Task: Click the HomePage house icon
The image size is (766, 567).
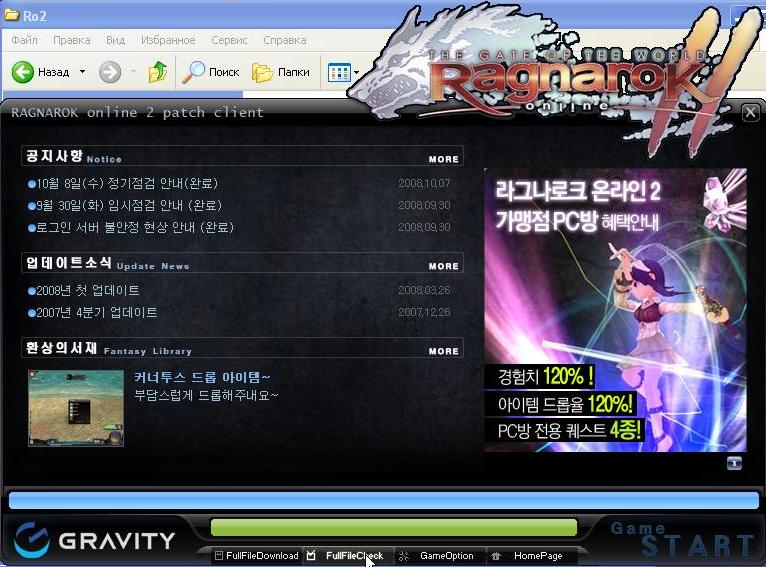Action: coord(496,556)
